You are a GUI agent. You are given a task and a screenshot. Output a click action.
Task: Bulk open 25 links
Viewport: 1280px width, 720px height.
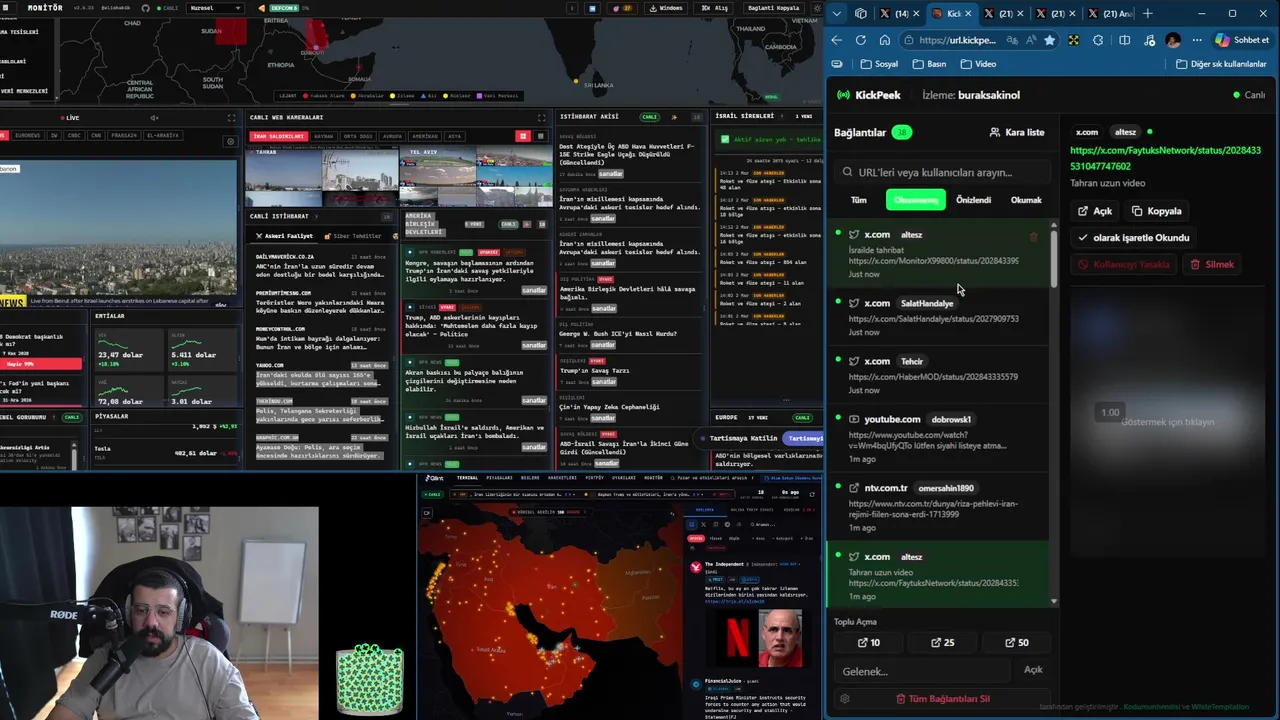[942, 643]
